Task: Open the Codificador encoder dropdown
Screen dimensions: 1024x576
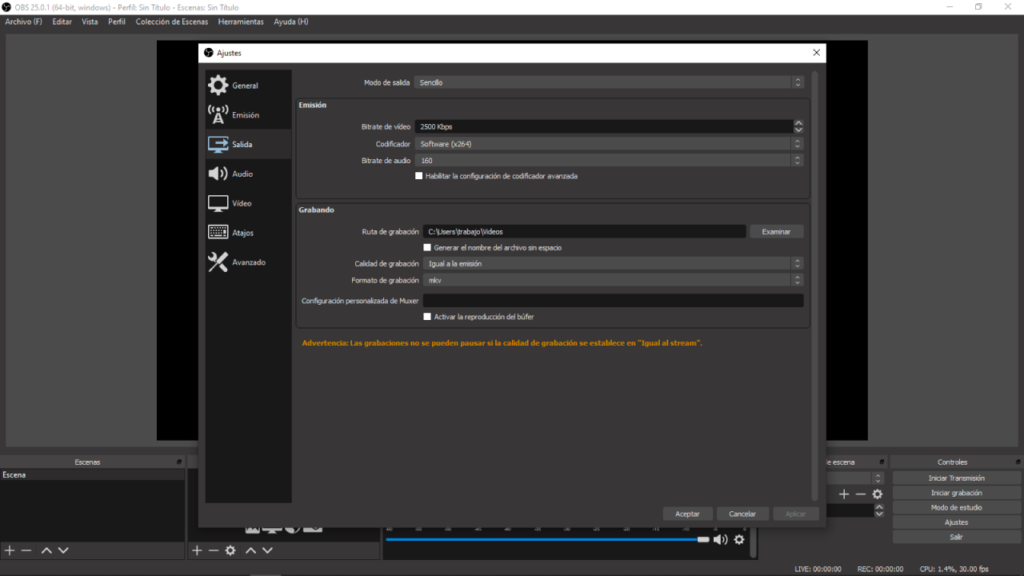Action: coord(609,144)
